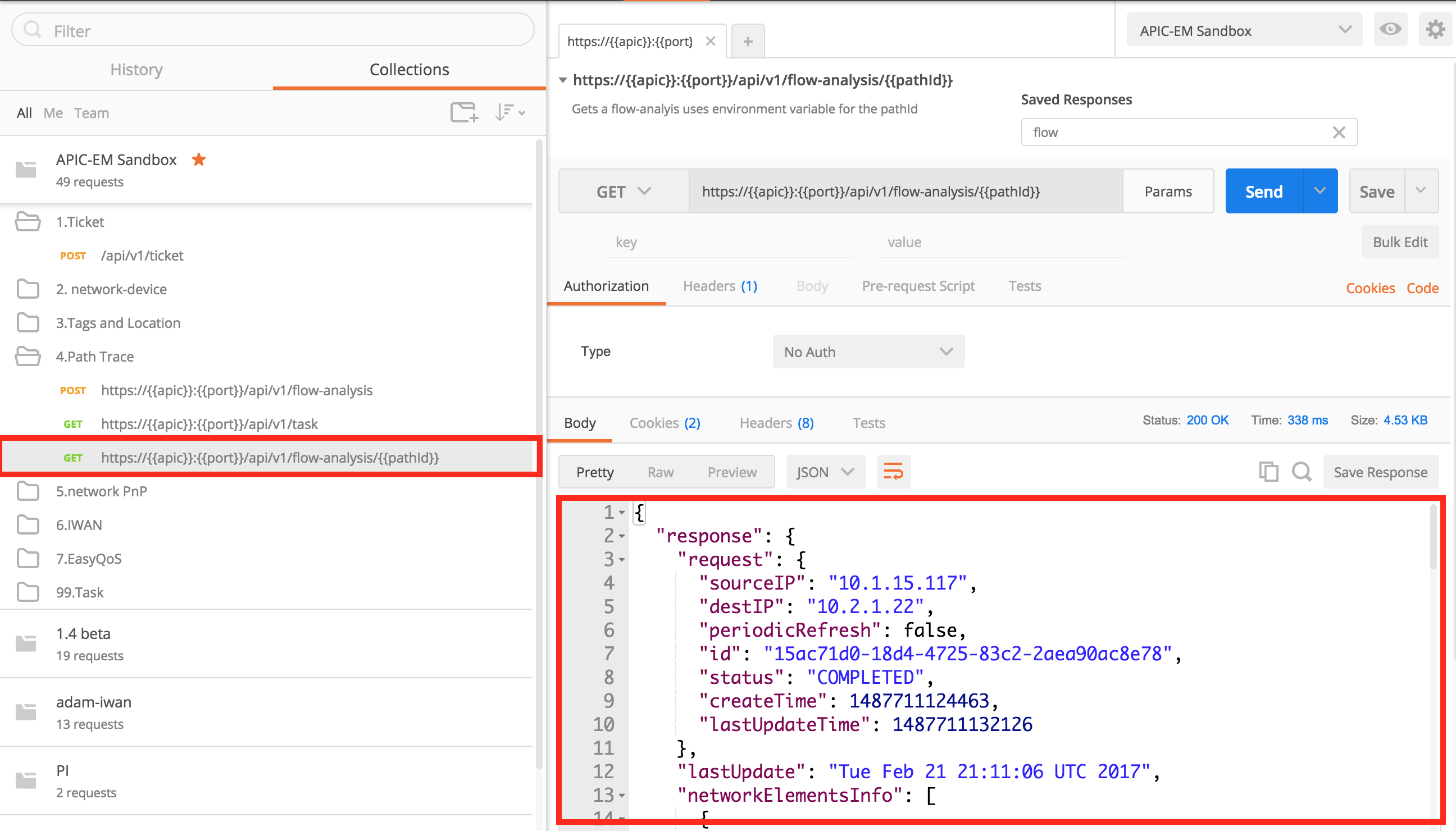Open the environment quick-look eye icon

point(1390,29)
